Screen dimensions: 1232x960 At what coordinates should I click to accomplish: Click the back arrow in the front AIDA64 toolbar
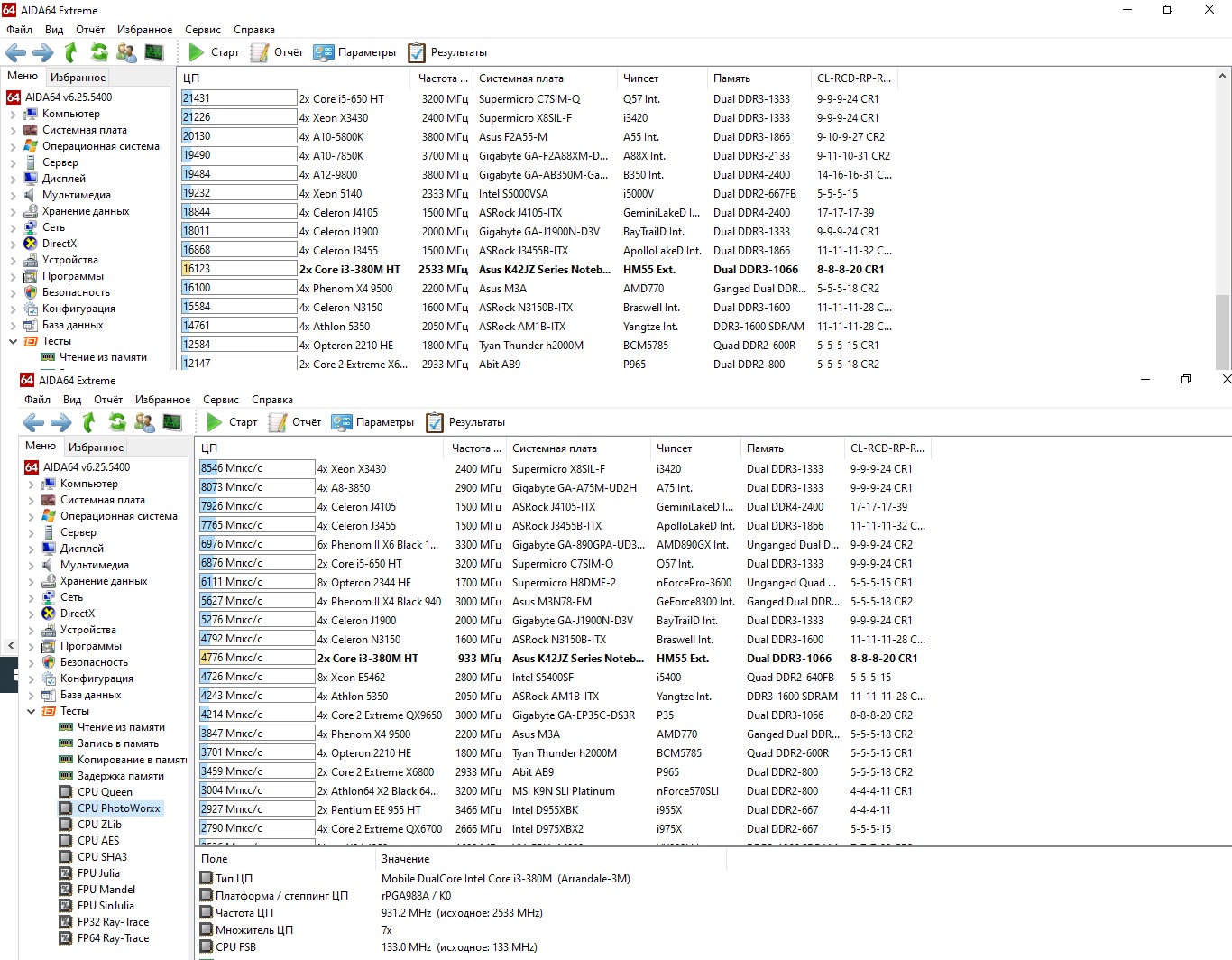(x=33, y=422)
